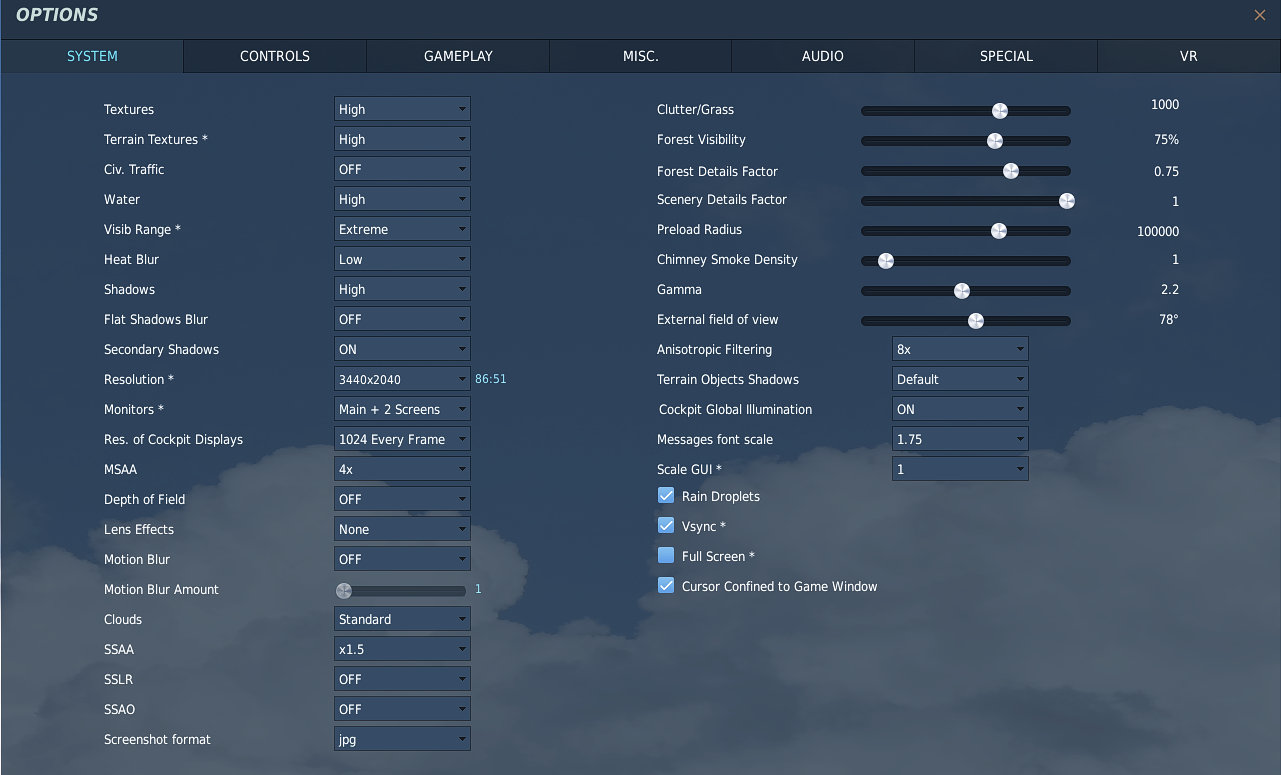This screenshot has width=1281, height=775.
Task: Click the Forest Visibility value 75%
Action: [1166, 140]
